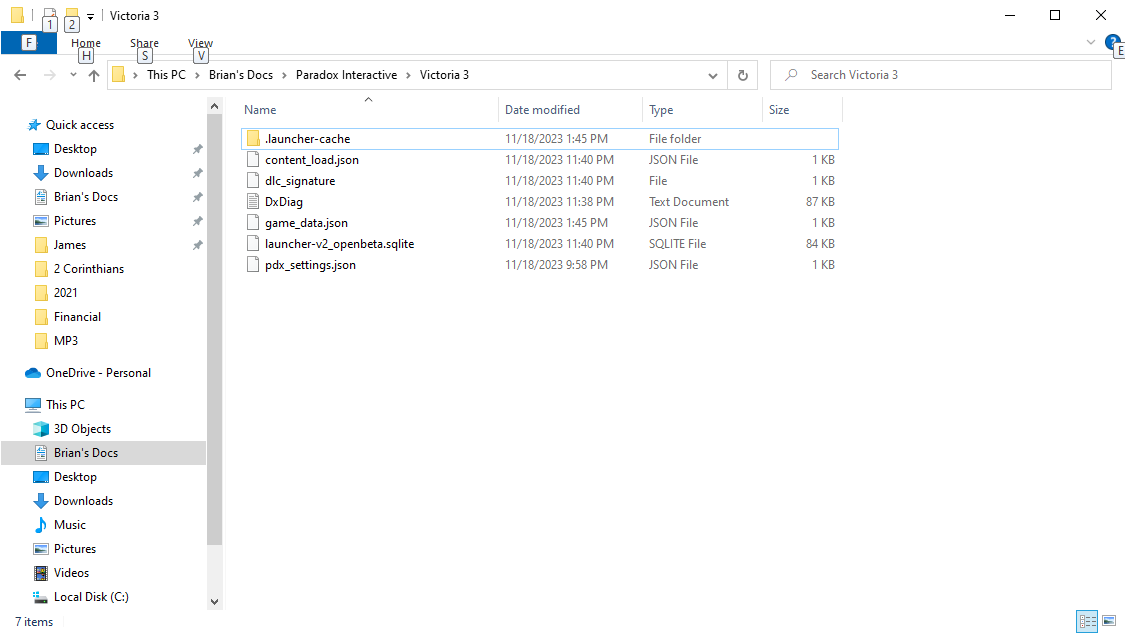This screenshot has width=1125, height=634.
Task: Open the File tab
Action: 29,43
